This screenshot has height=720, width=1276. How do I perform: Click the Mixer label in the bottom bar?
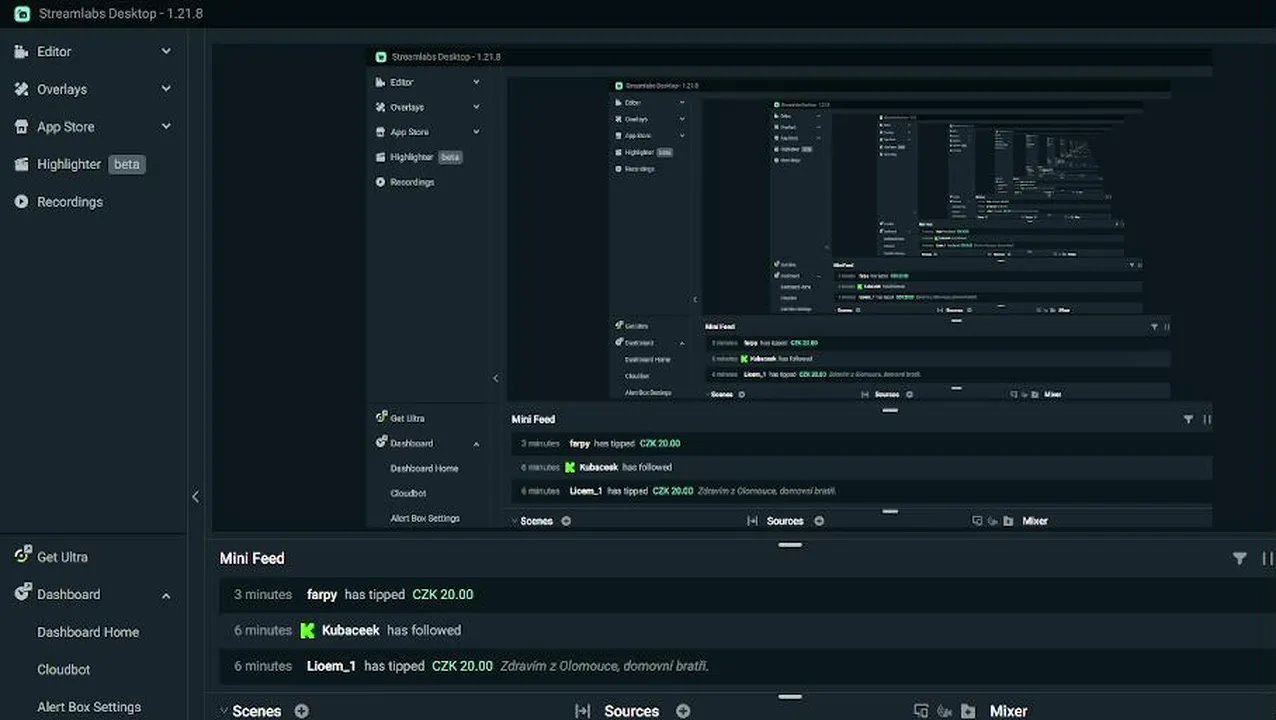[1008, 711]
